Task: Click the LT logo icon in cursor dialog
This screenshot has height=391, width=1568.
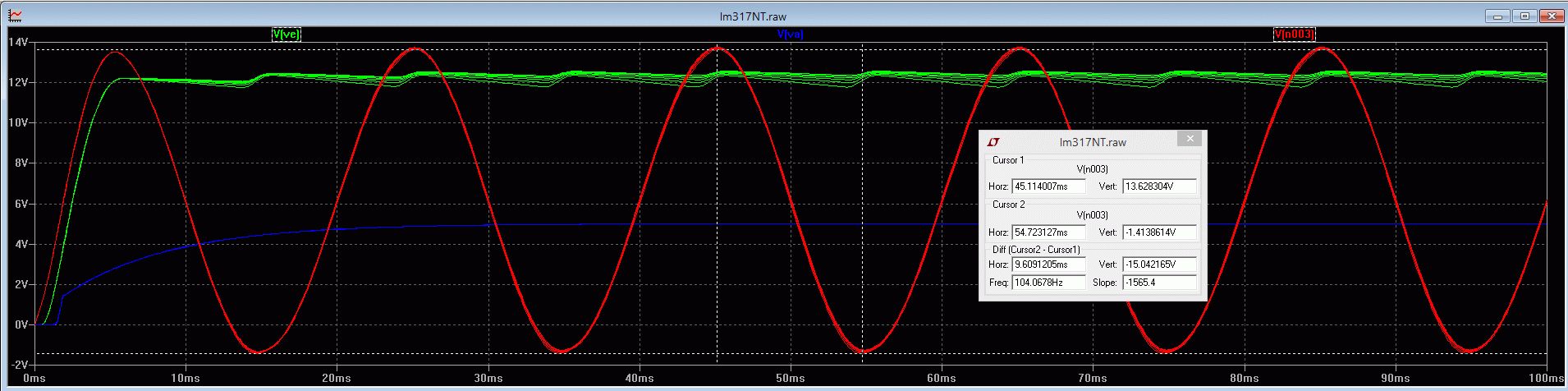Action: click(x=993, y=142)
